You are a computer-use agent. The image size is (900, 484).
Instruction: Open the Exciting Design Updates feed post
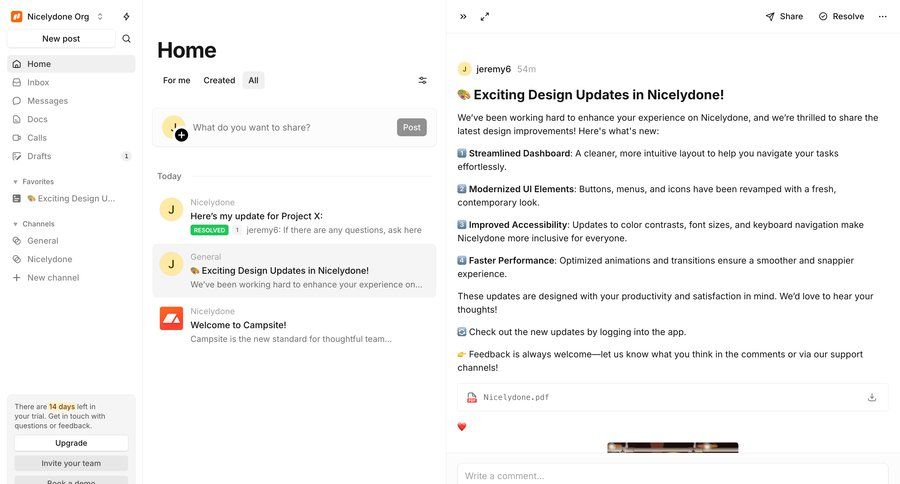click(x=294, y=270)
